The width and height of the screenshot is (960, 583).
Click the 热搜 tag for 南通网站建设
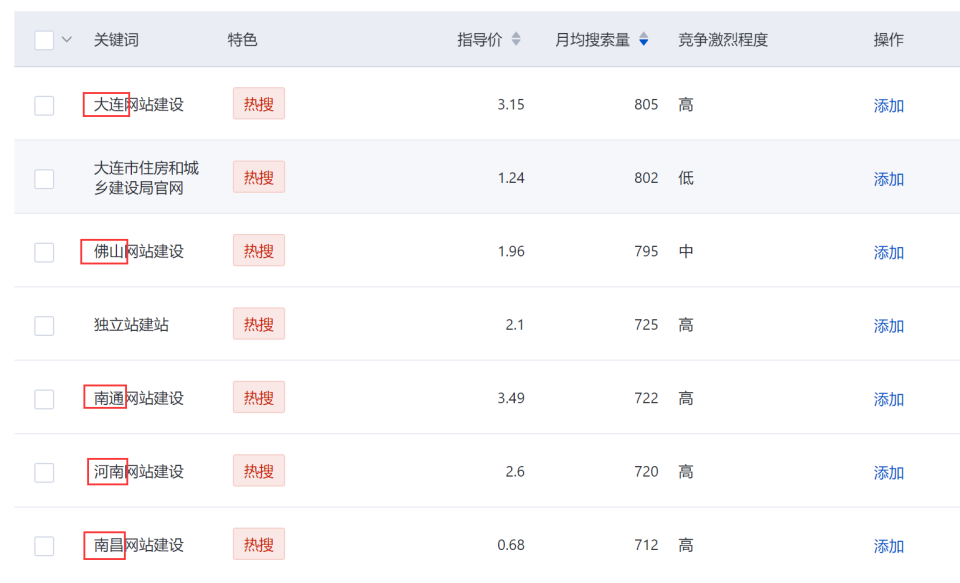tap(259, 398)
